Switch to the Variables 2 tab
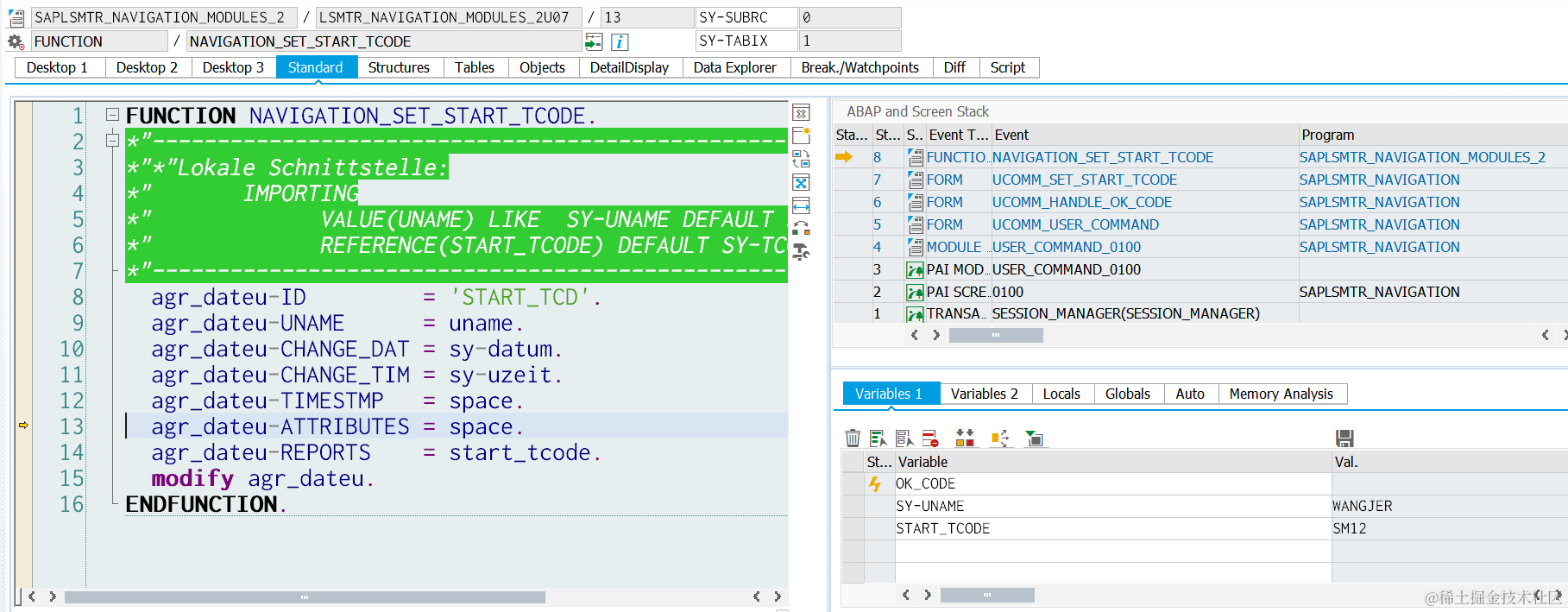The width and height of the screenshot is (1568, 612). click(985, 394)
